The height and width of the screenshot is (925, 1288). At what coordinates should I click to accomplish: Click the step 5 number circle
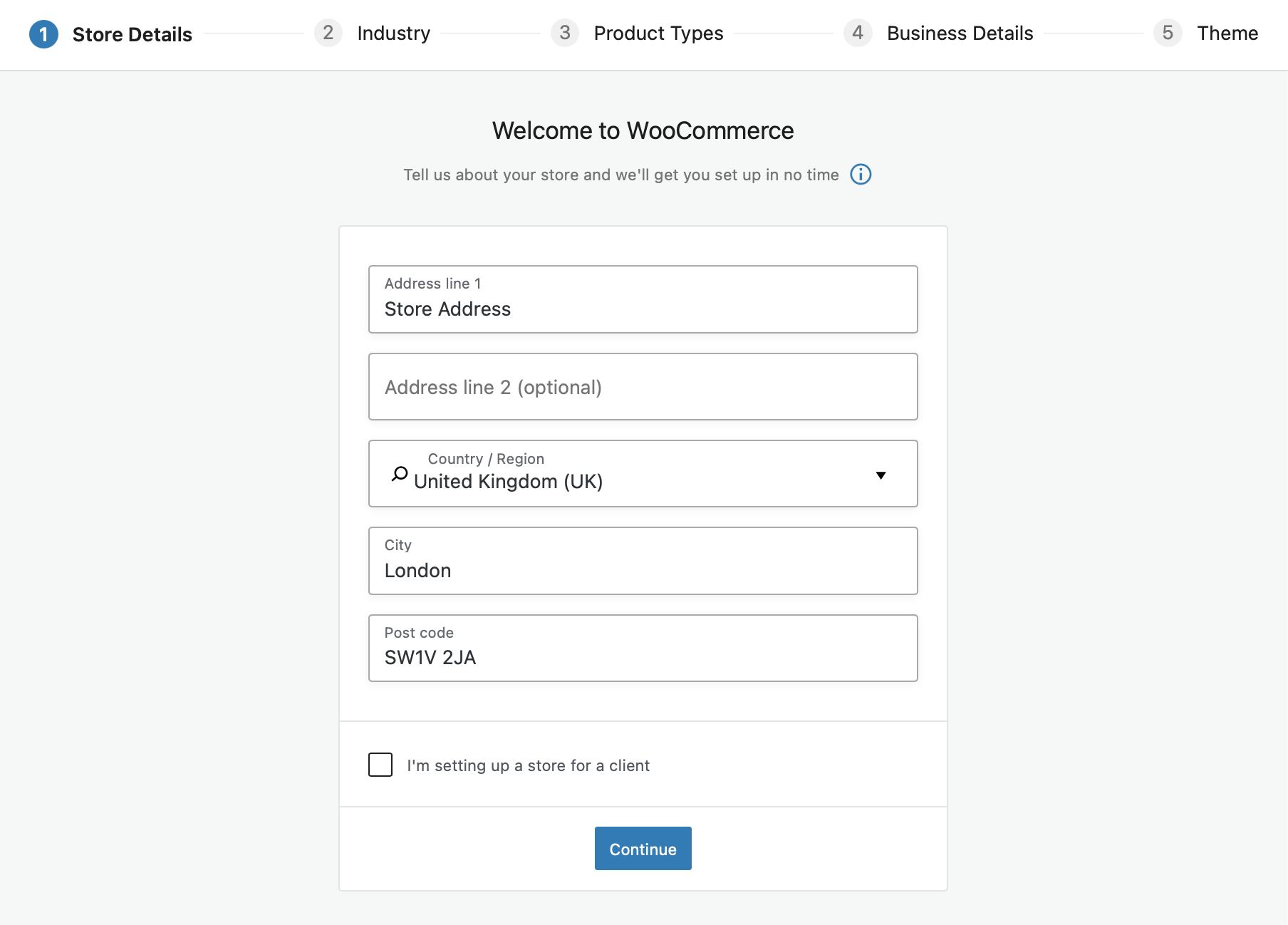1168,33
